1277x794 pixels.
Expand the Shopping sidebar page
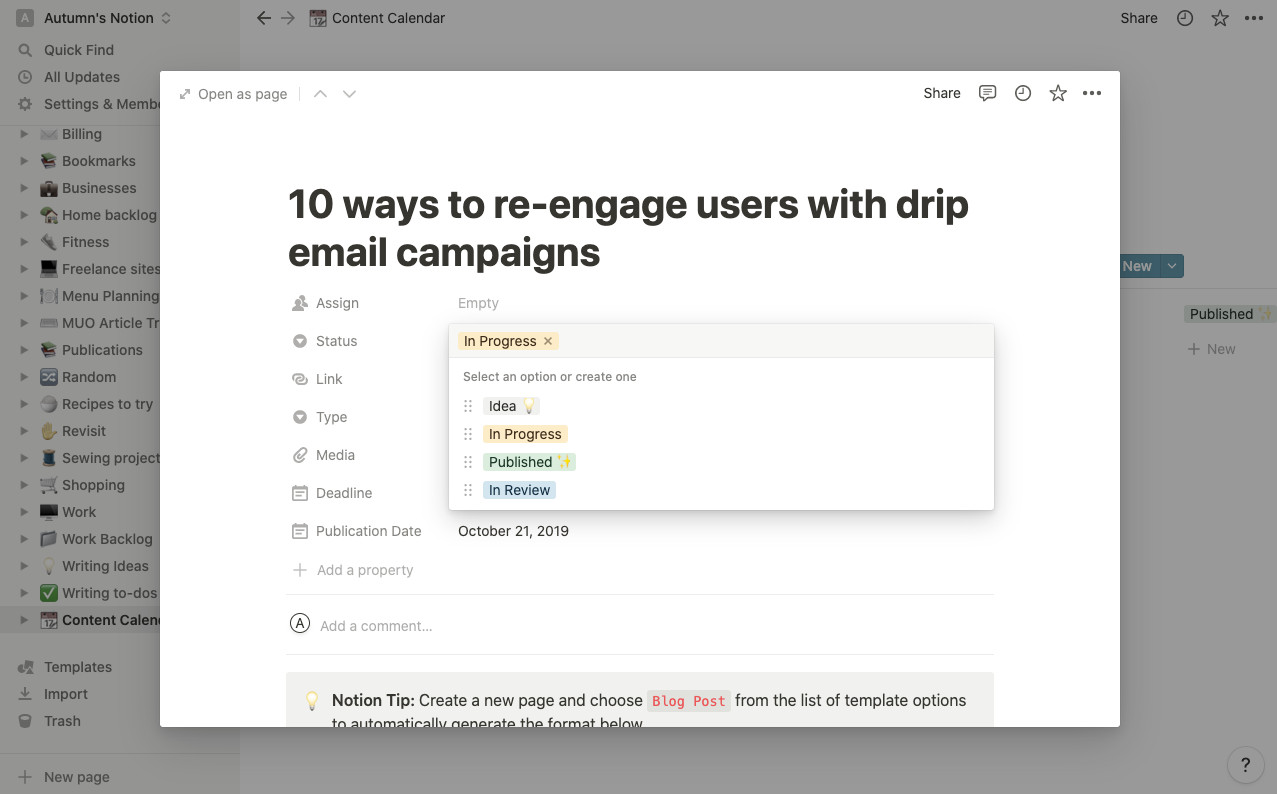pos(24,485)
